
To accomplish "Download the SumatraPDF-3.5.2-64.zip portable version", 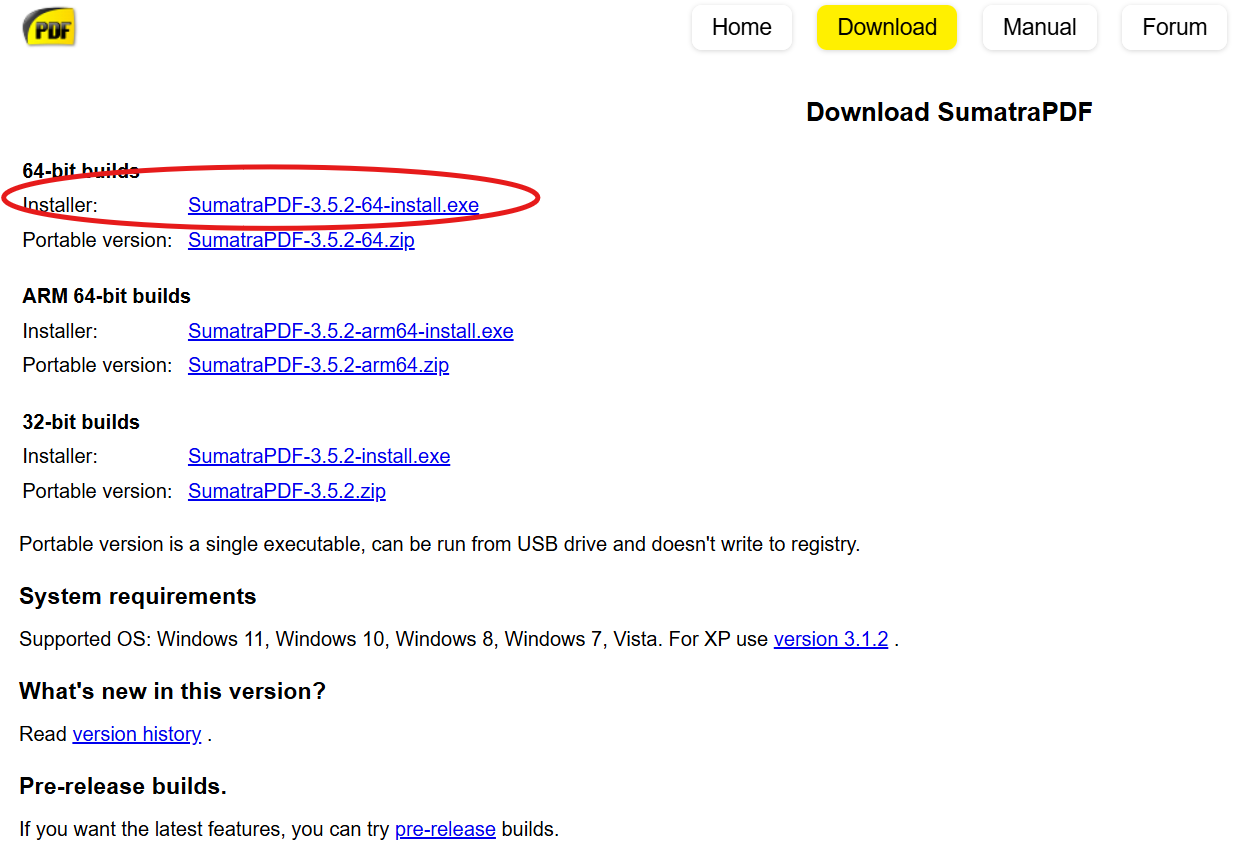I will [x=301, y=241].
